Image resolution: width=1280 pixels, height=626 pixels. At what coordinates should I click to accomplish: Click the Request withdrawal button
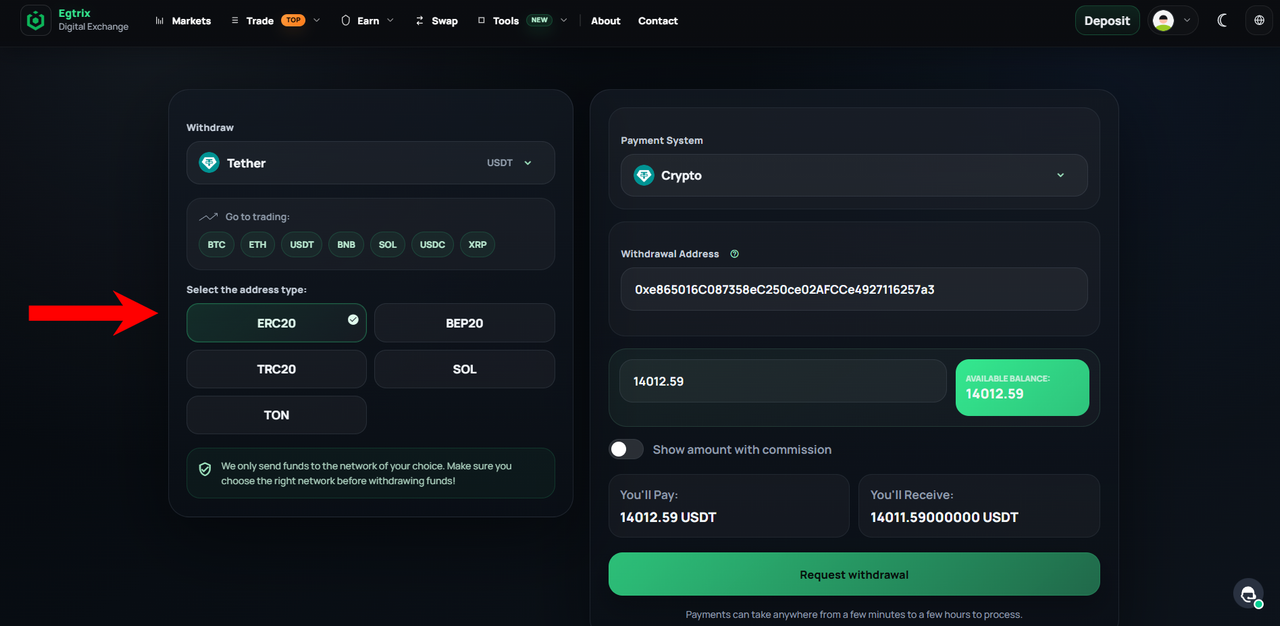[x=854, y=574]
